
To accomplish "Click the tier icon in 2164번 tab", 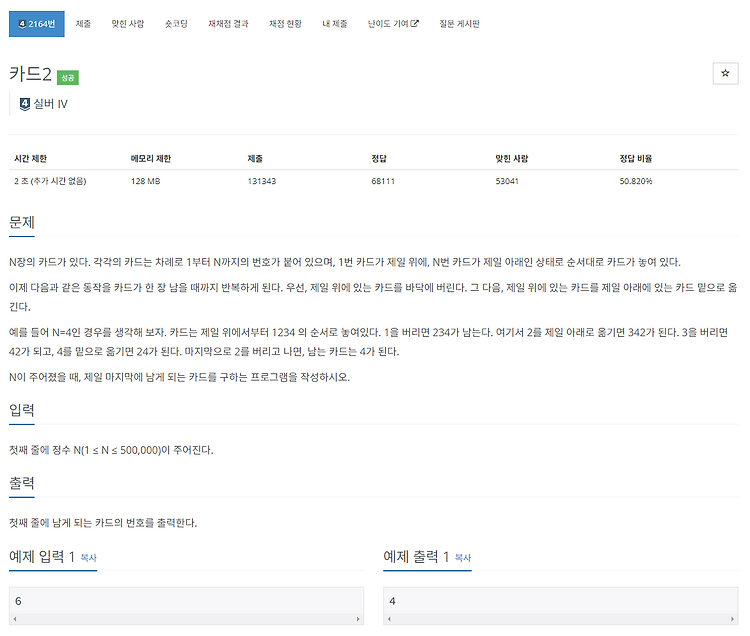I will point(22,24).
